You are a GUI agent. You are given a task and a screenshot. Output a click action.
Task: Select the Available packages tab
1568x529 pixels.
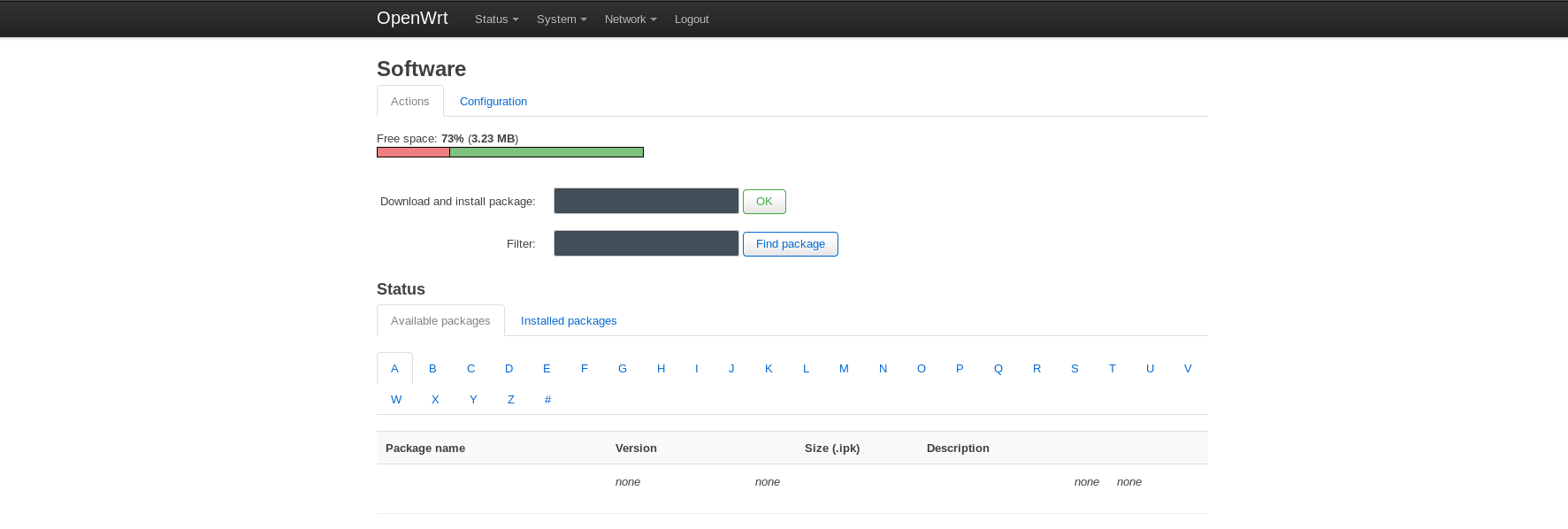[440, 321]
